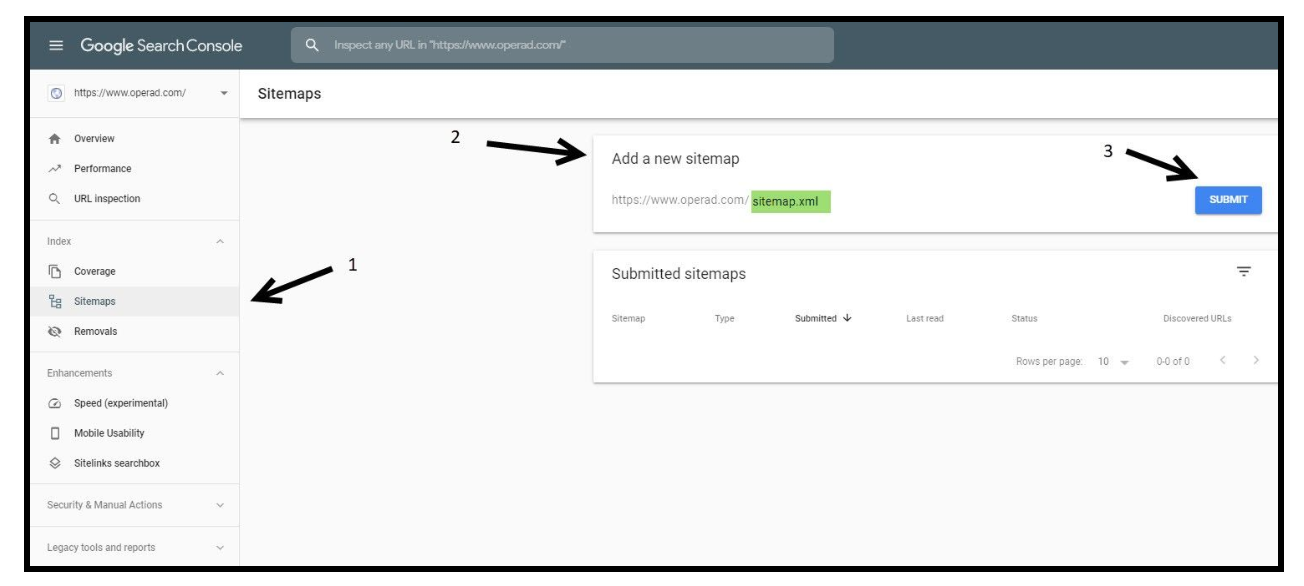Click the Speed (experimental) gauge icon
This screenshot has height=586, width=1304.
(55, 404)
